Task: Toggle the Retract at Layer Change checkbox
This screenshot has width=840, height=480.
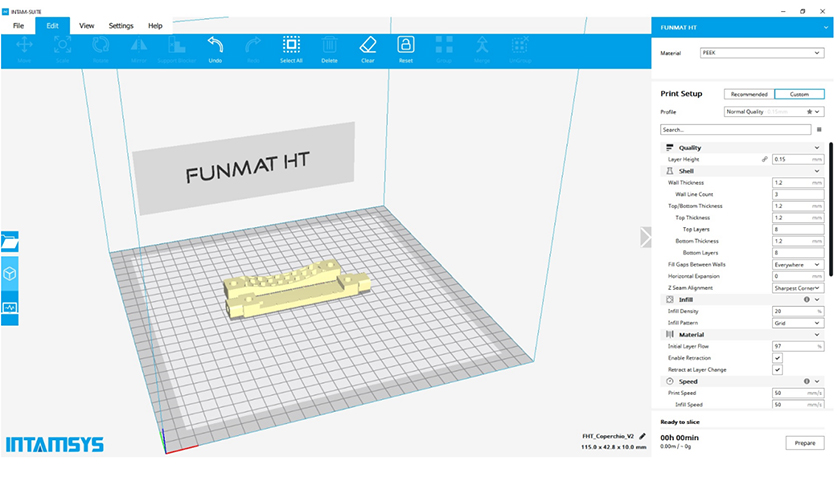Action: 777,370
